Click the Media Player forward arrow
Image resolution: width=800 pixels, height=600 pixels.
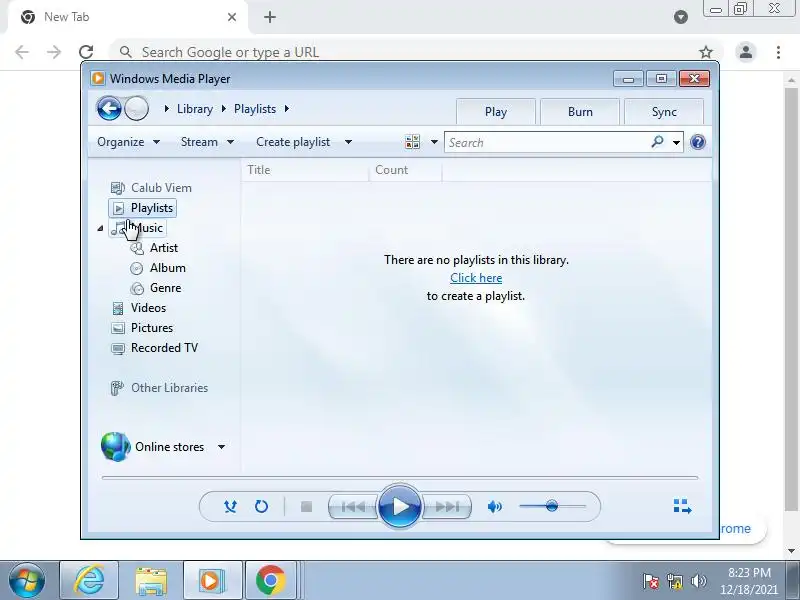(x=136, y=108)
